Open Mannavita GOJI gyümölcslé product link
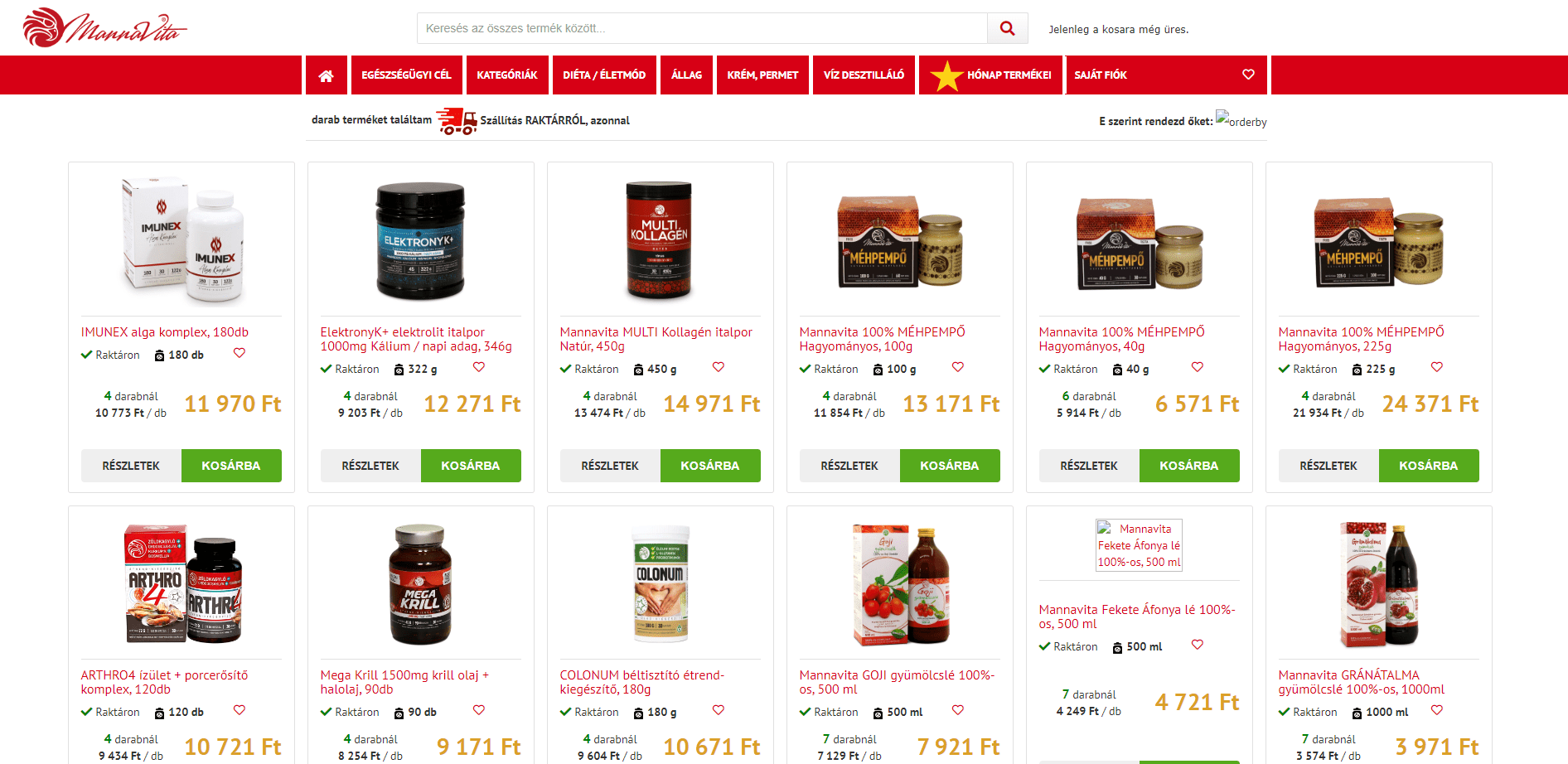The width and height of the screenshot is (1568, 764). tap(897, 682)
